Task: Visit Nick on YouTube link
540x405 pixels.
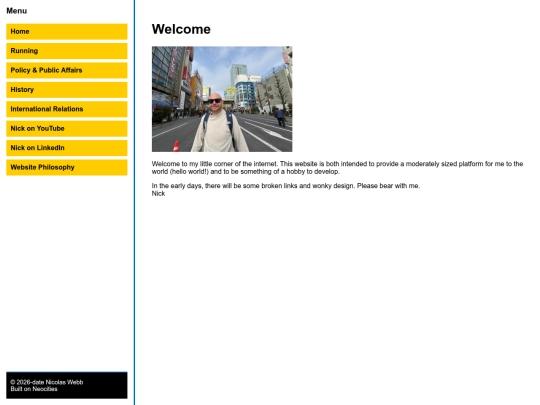Action: click(x=67, y=128)
